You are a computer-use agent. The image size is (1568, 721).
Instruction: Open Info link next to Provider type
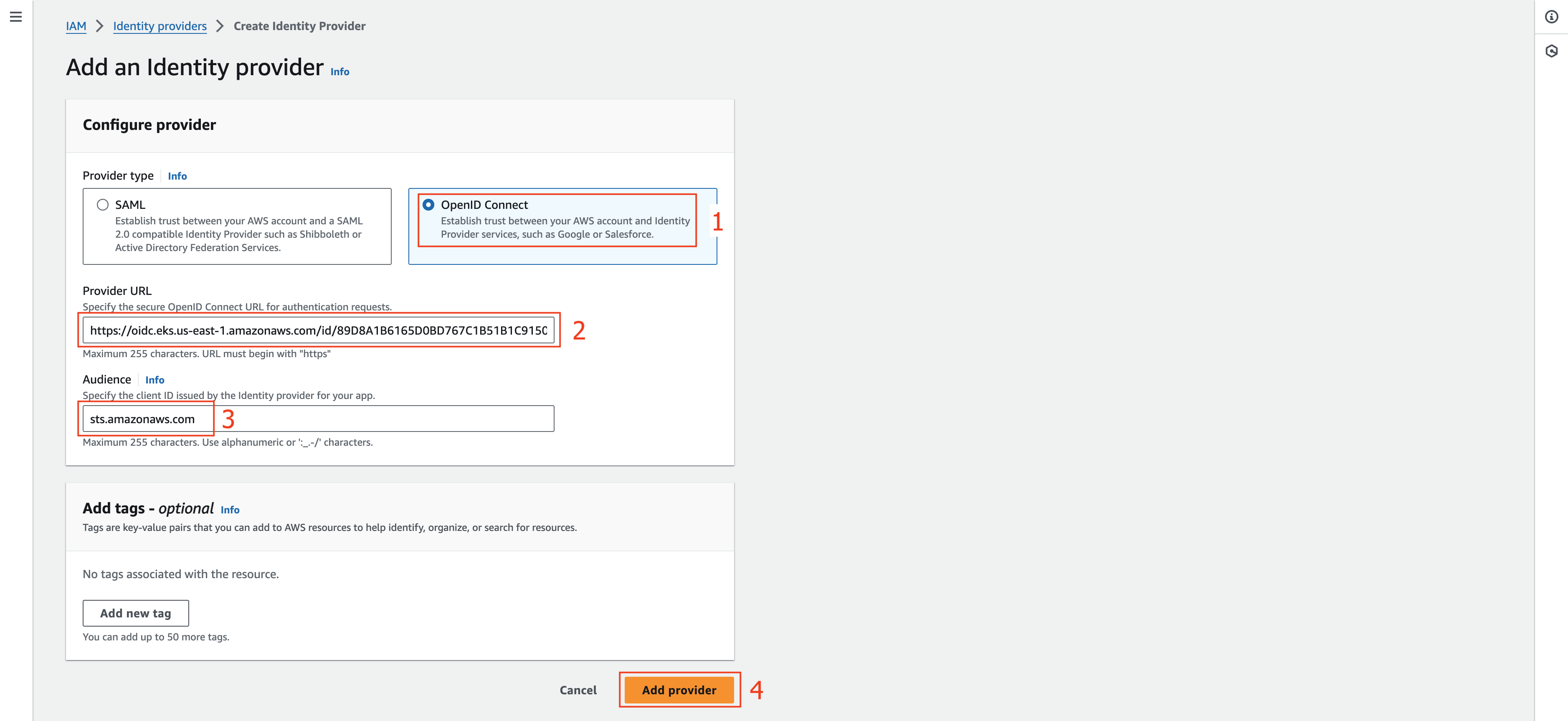tap(177, 176)
